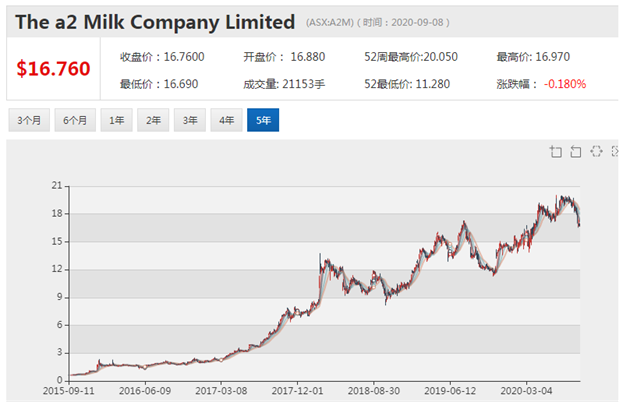This screenshot has height=402, width=623.
Task: Select the 3个月 time range tab
Action: (x=29, y=120)
